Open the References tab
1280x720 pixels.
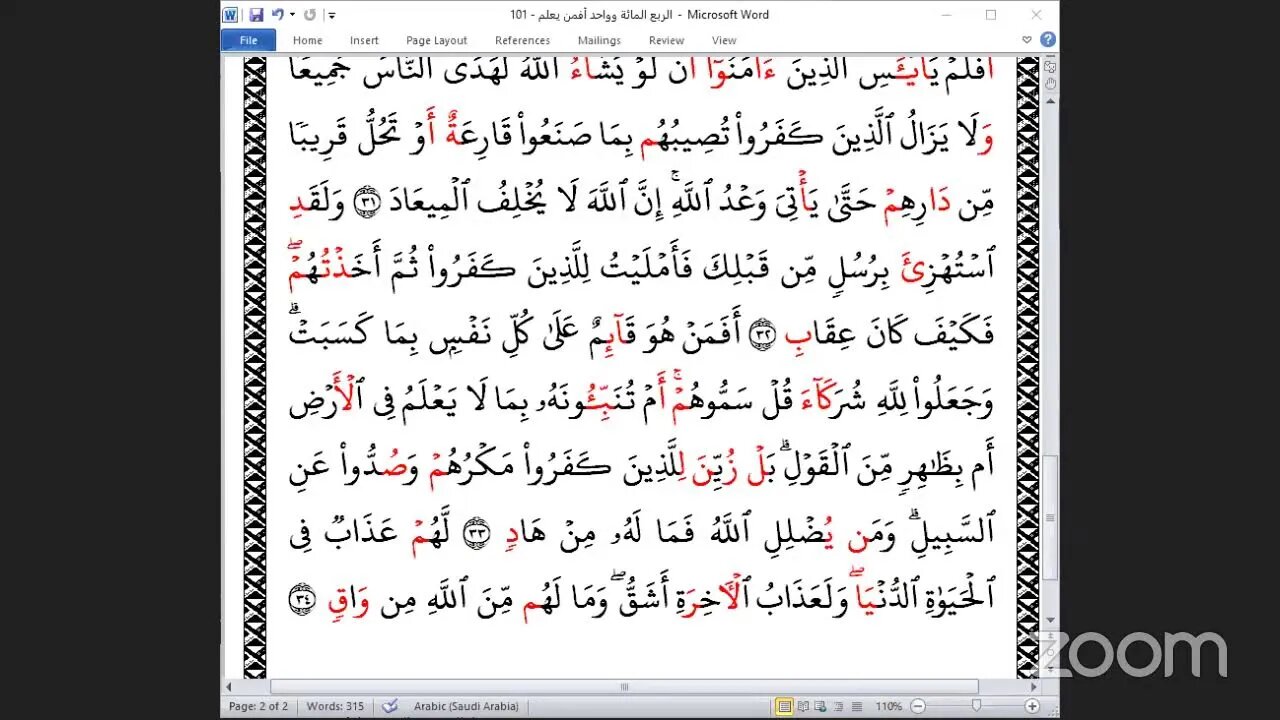tap(522, 40)
